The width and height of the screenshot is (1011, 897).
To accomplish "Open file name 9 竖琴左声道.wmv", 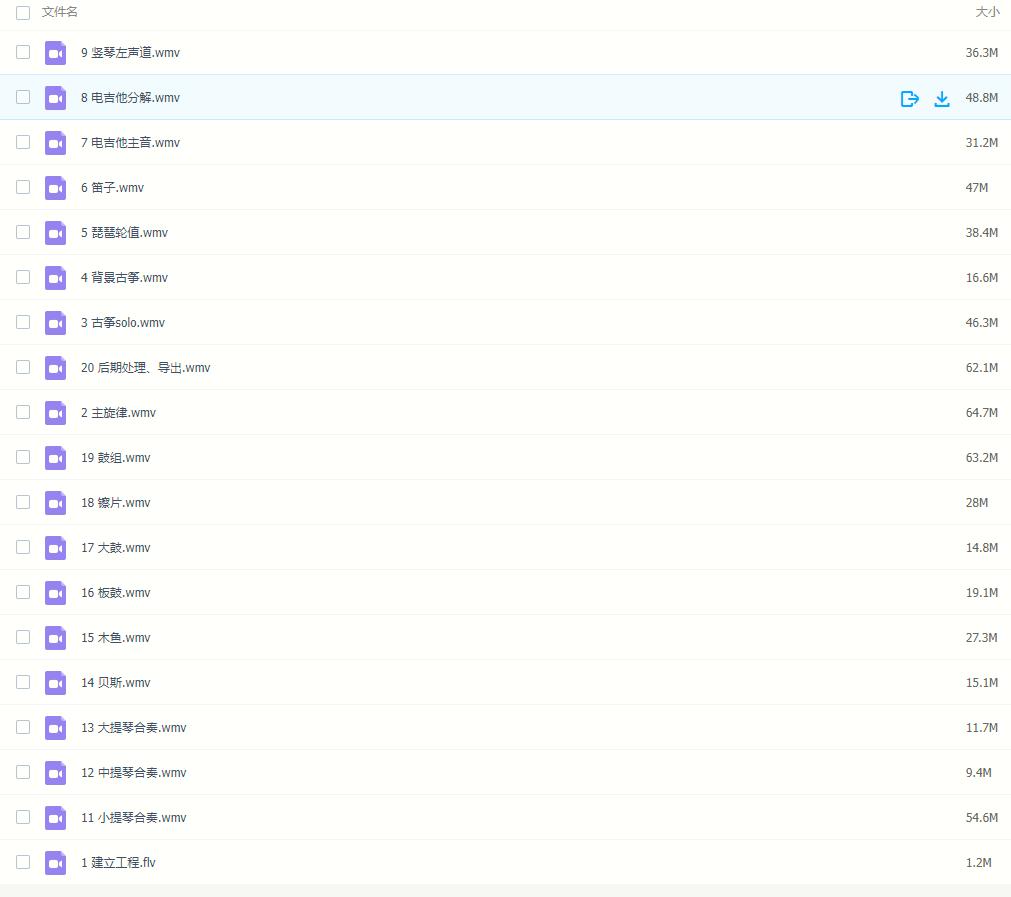I will (130, 53).
